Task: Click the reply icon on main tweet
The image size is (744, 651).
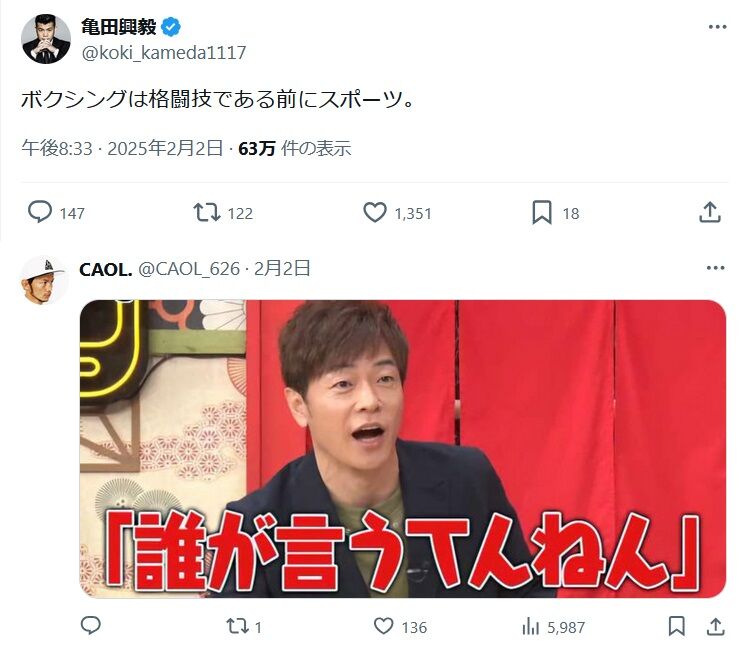Action: click(40, 212)
